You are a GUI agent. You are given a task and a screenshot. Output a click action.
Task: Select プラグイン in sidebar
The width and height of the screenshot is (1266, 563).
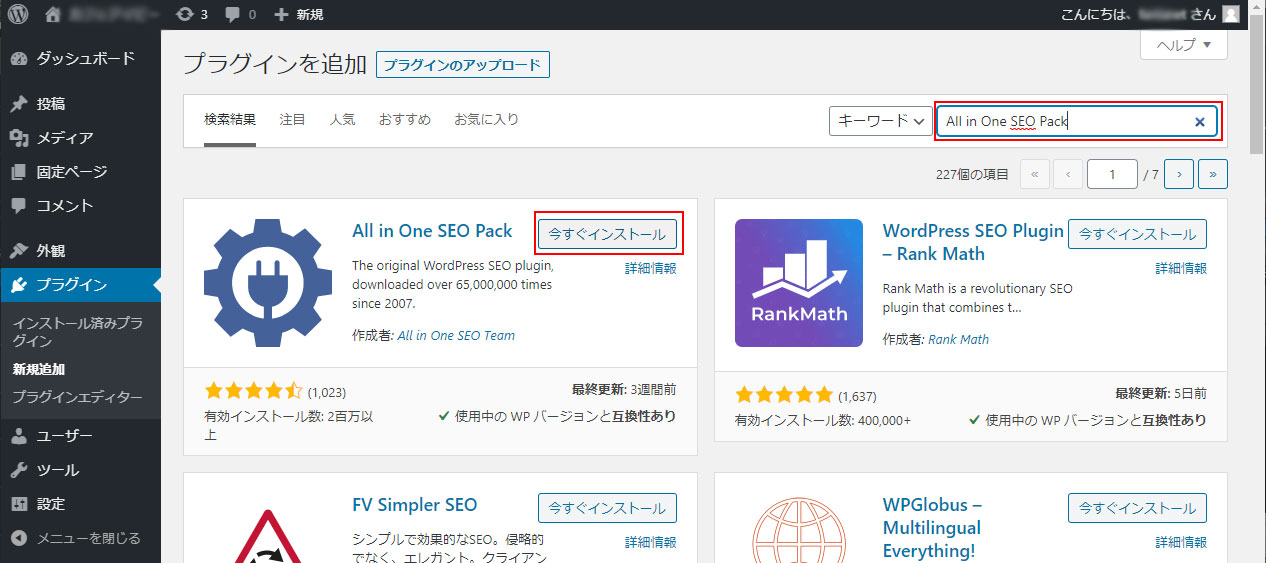tap(80, 285)
